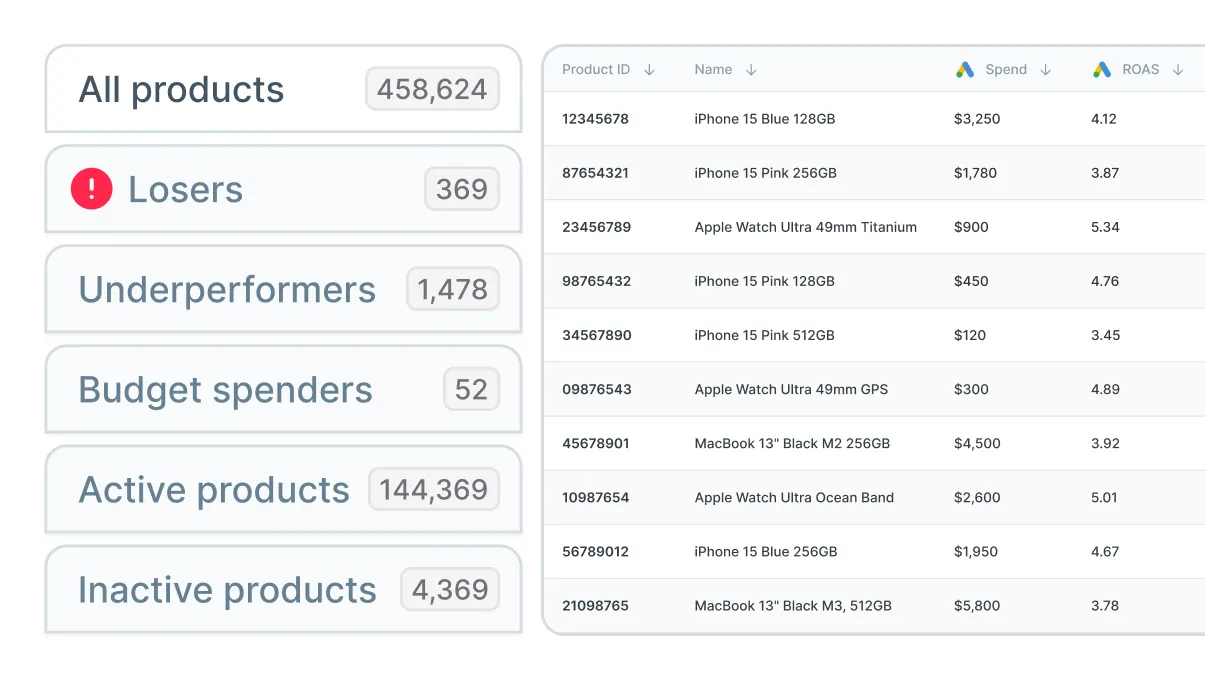
Task: Click the red alert icon beside Losers
Action: coord(91,189)
